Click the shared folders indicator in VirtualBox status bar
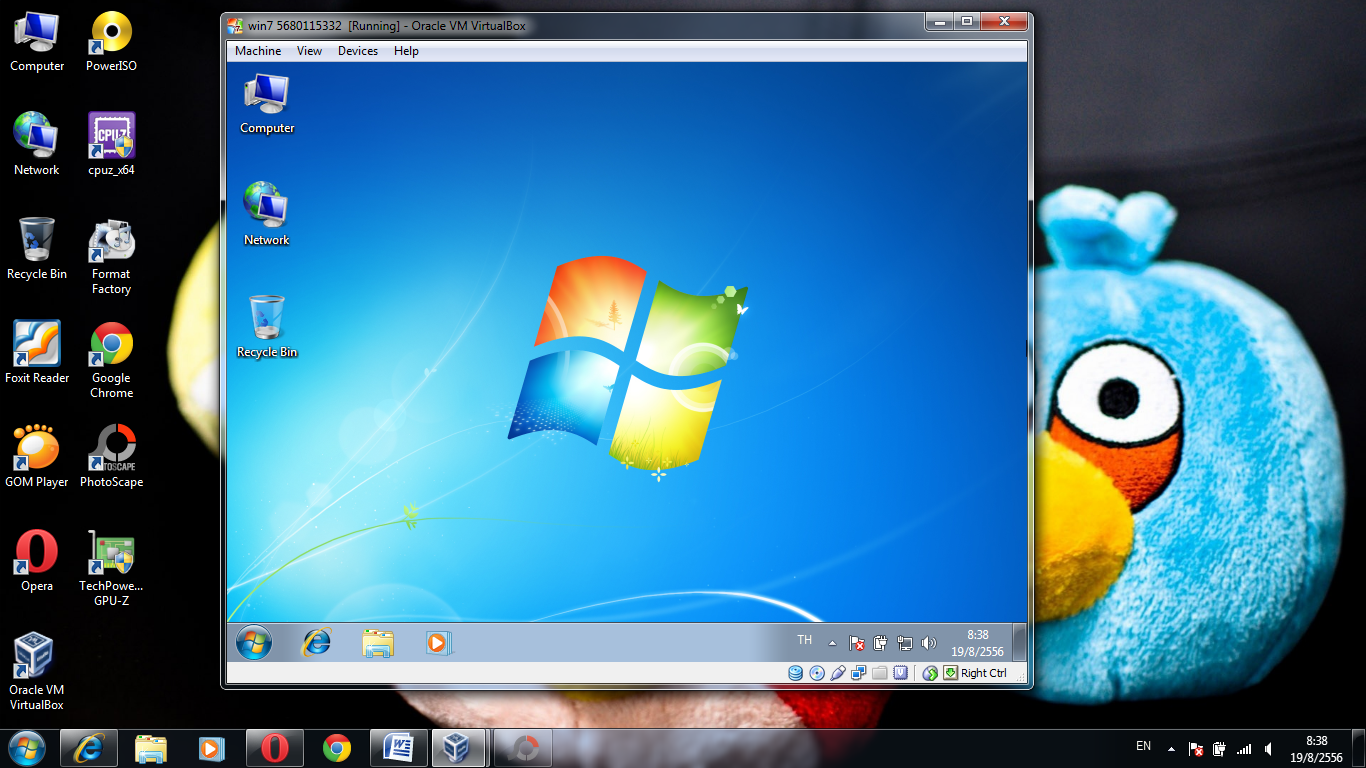This screenshot has height=768, width=1366. (880, 673)
